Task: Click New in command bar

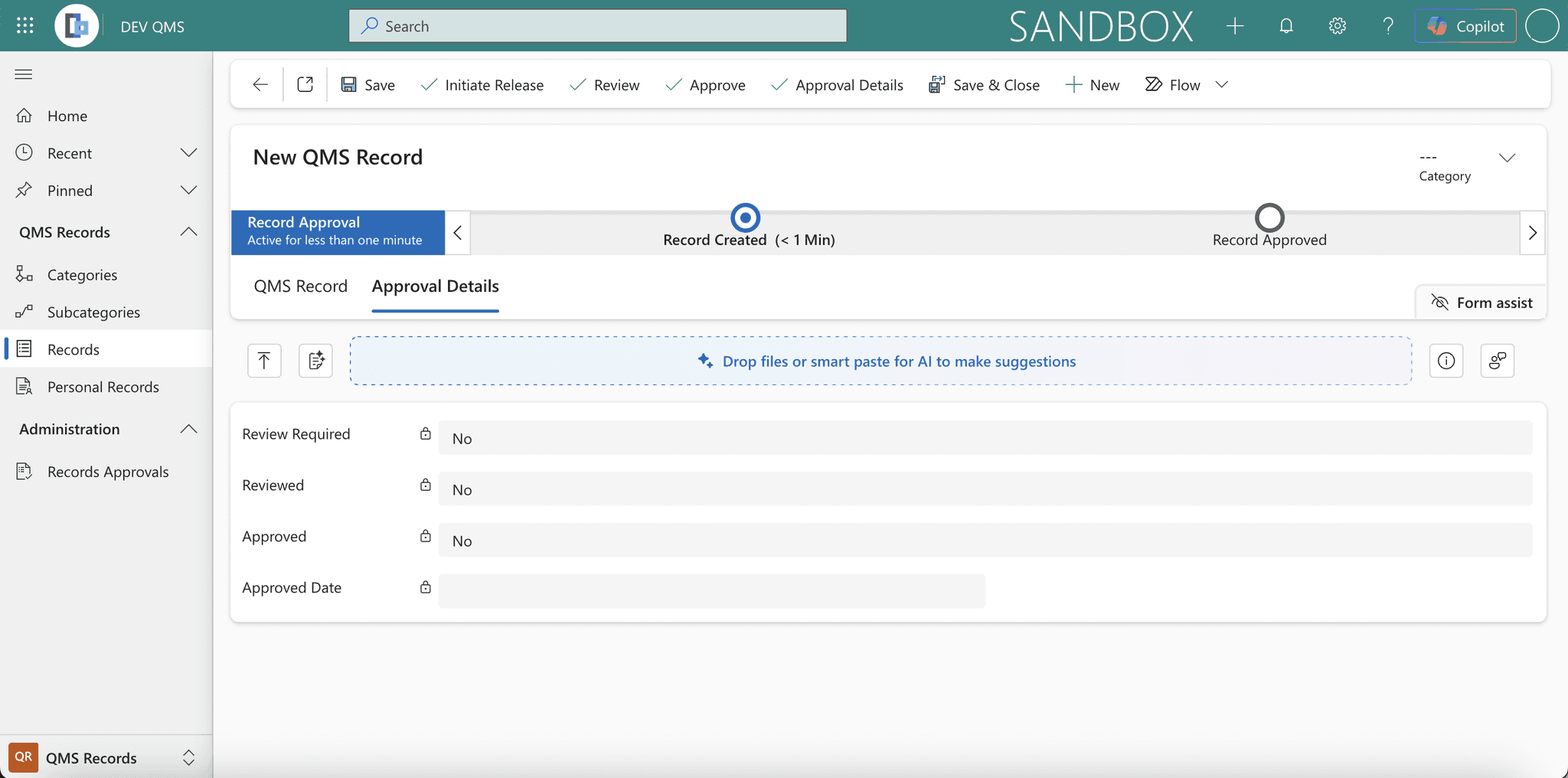Action: coord(1093,84)
